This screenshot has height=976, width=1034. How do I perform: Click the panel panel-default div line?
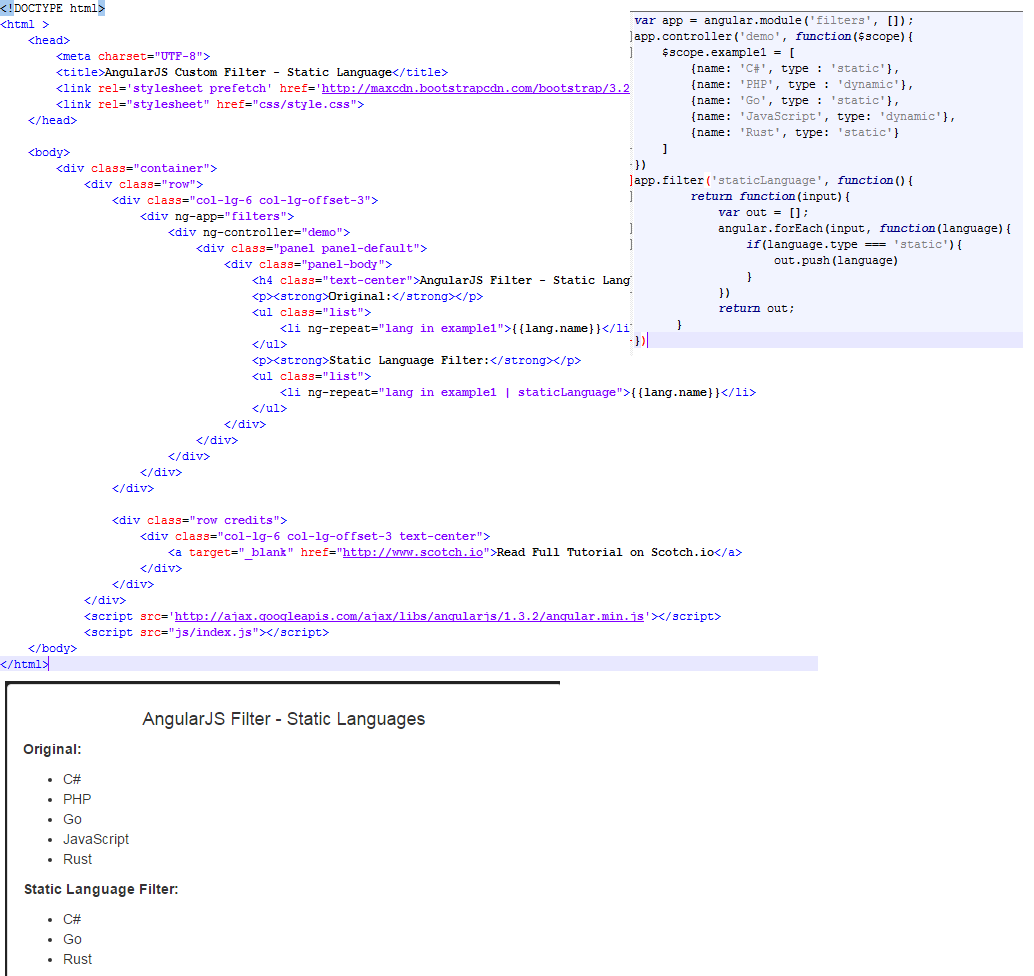tap(311, 249)
